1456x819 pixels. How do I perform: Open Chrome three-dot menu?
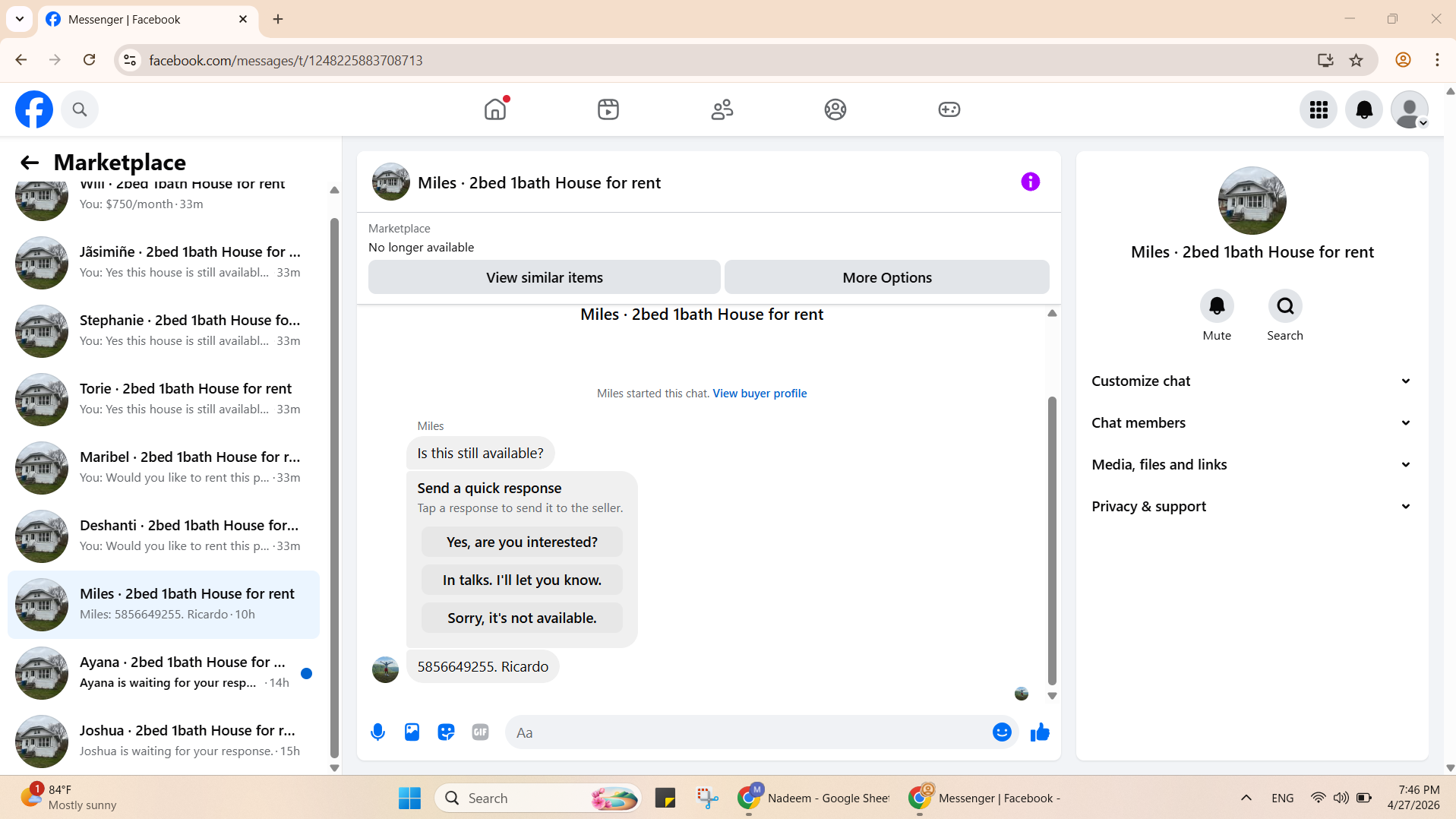click(1437, 60)
